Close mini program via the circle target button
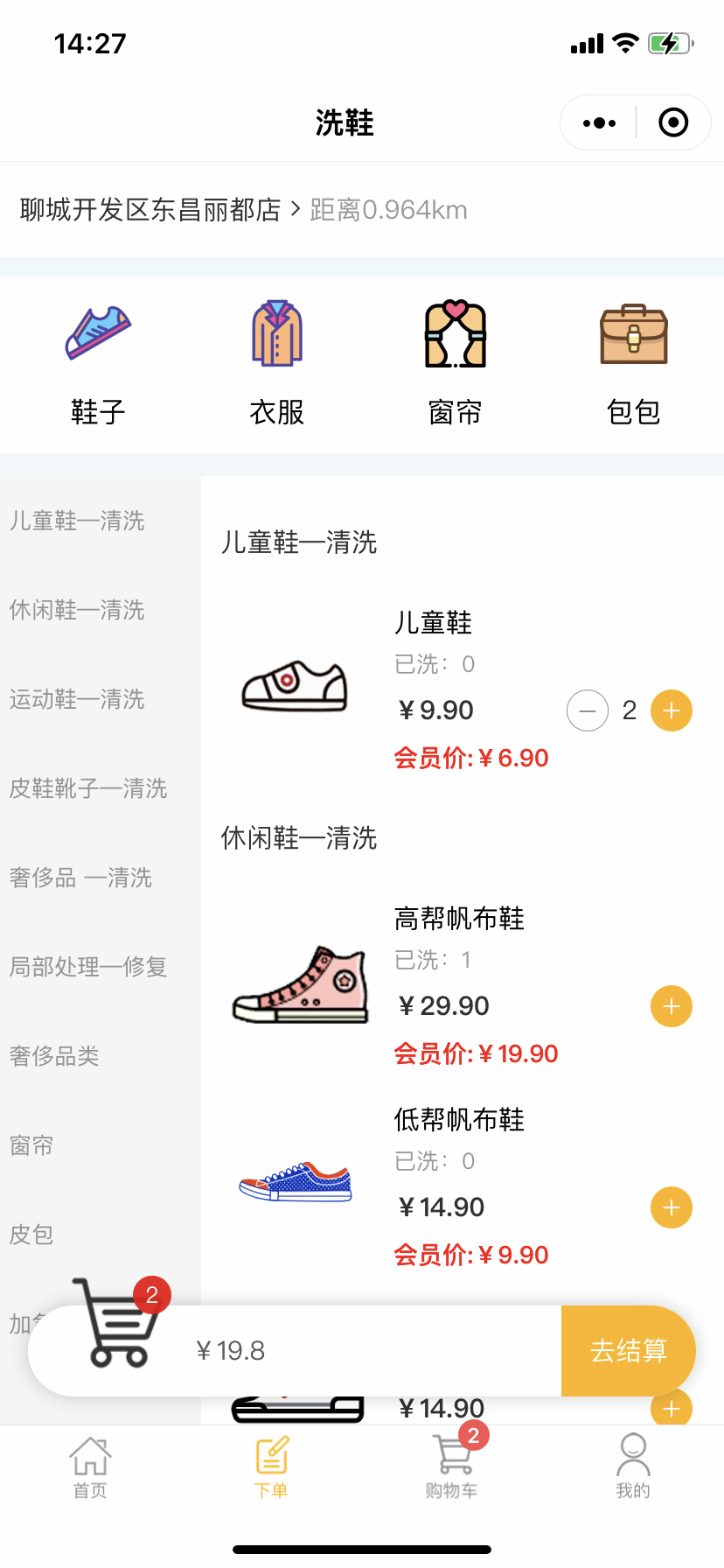The height and width of the screenshot is (1568, 724). click(x=673, y=123)
